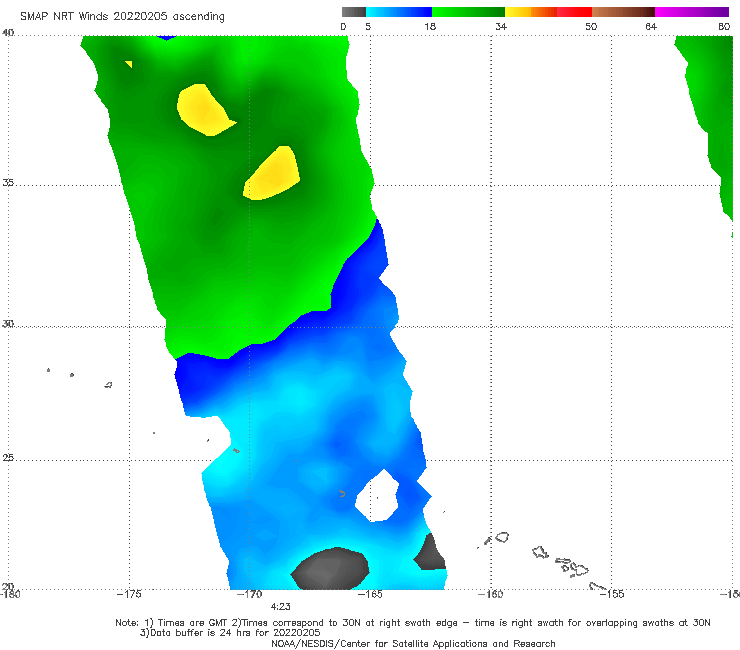
Task: Click the swath time stamp '4:23'
Action: (x=280, y=607)
